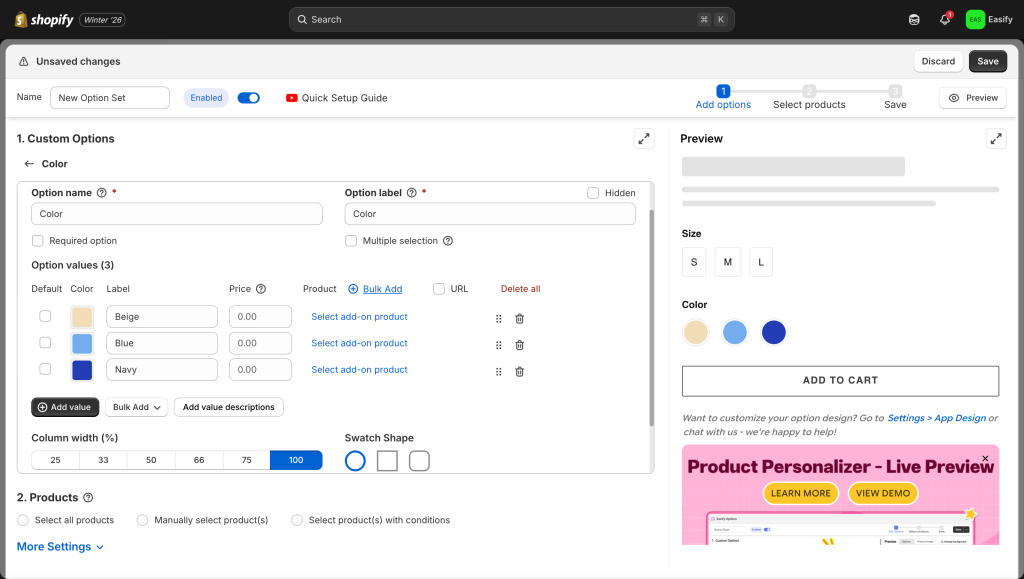Image resolution: width=1024 pixels, height=579 pixels.
Task: Click the Save button
Action: click(987, 61)
